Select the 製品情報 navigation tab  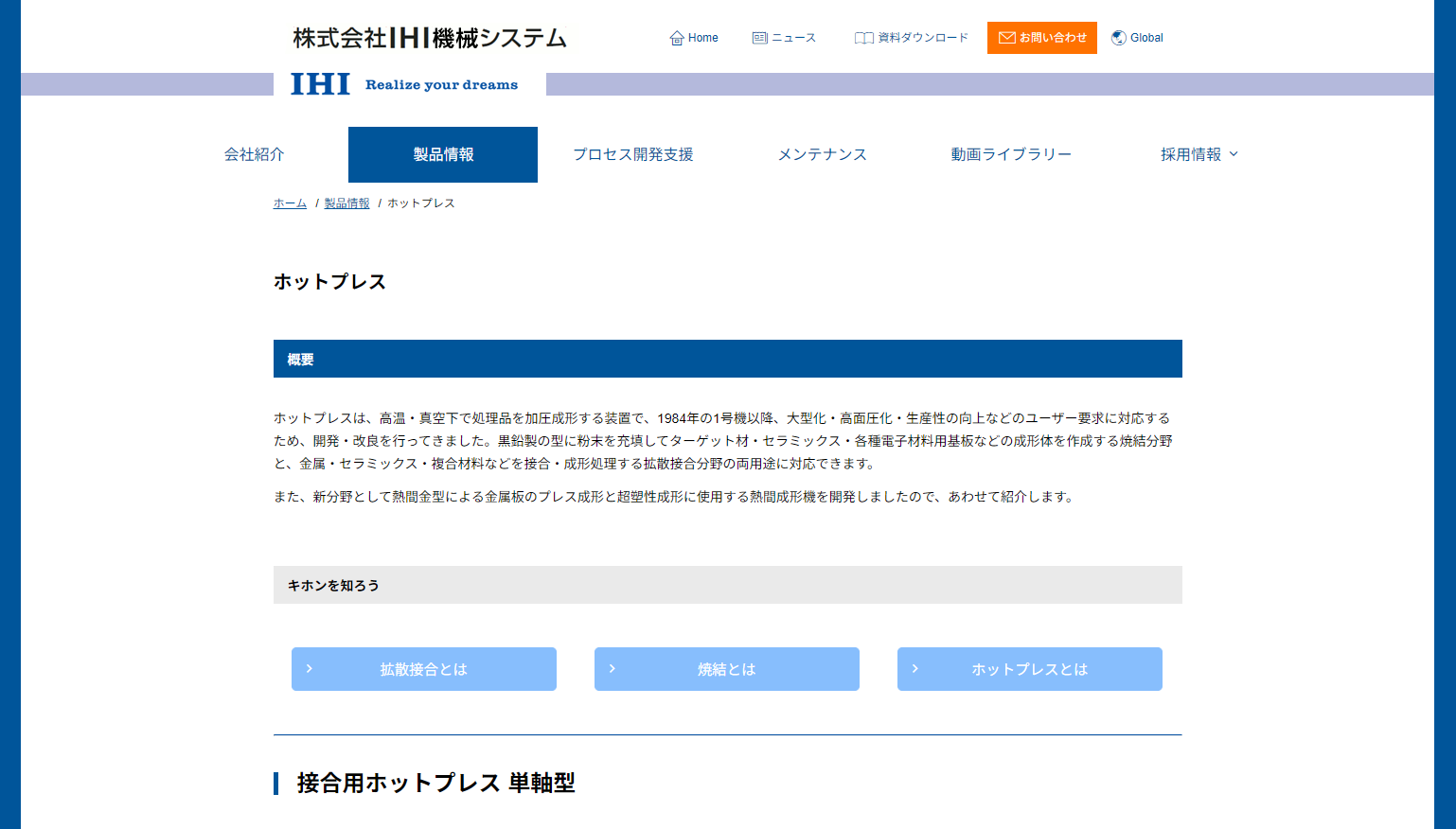tap(443, 154)
